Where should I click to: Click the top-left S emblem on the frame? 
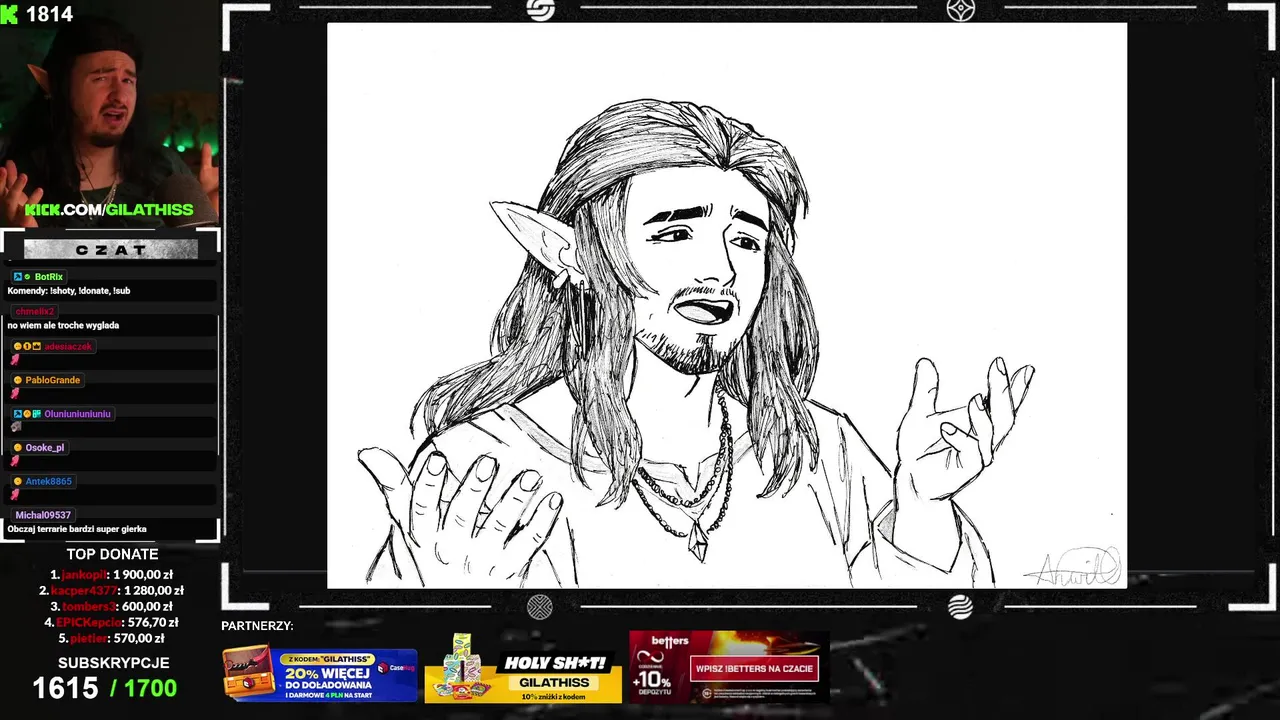[x=540, y=10]
